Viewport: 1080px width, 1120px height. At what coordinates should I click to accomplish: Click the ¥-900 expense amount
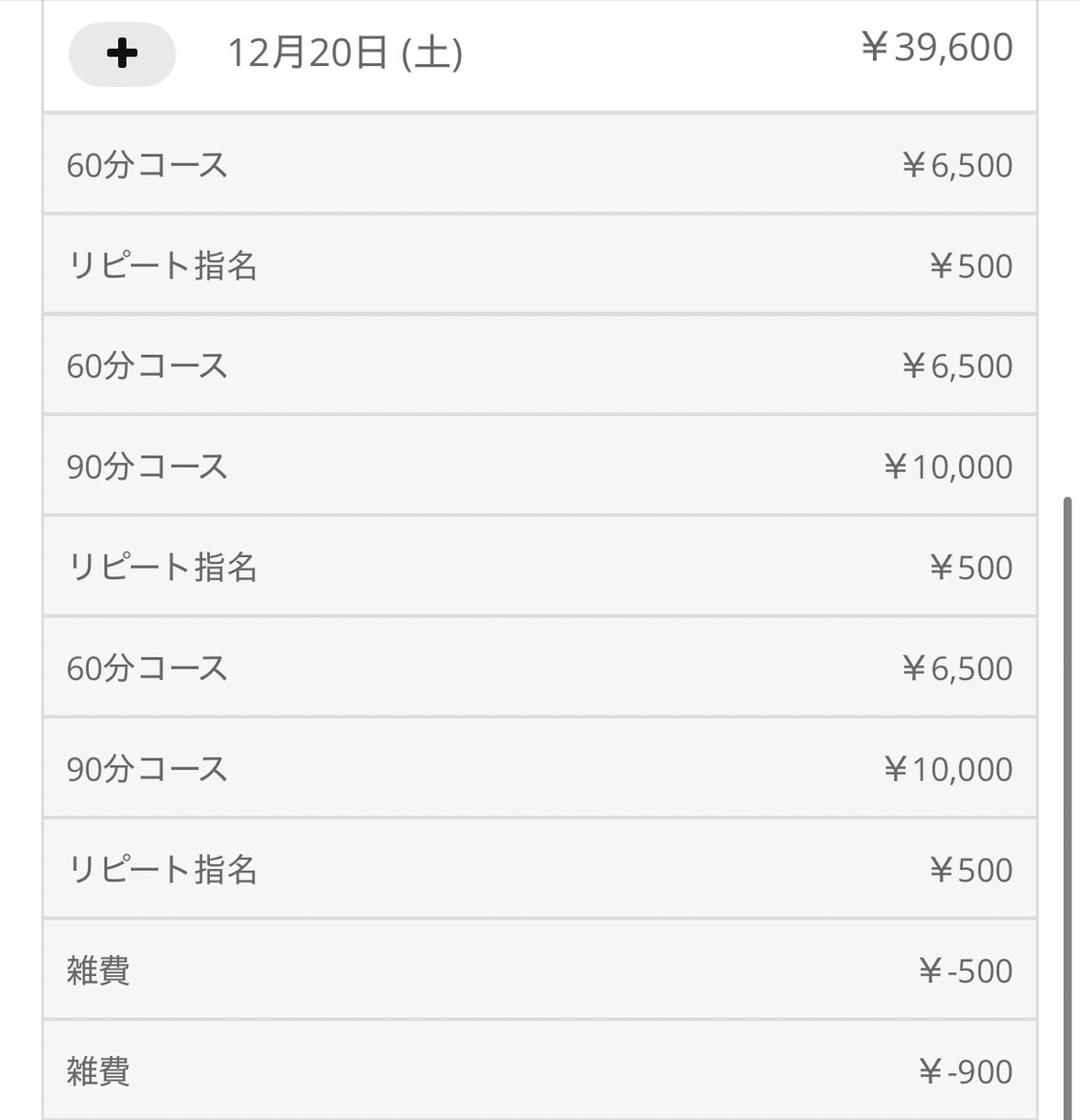965,1072
